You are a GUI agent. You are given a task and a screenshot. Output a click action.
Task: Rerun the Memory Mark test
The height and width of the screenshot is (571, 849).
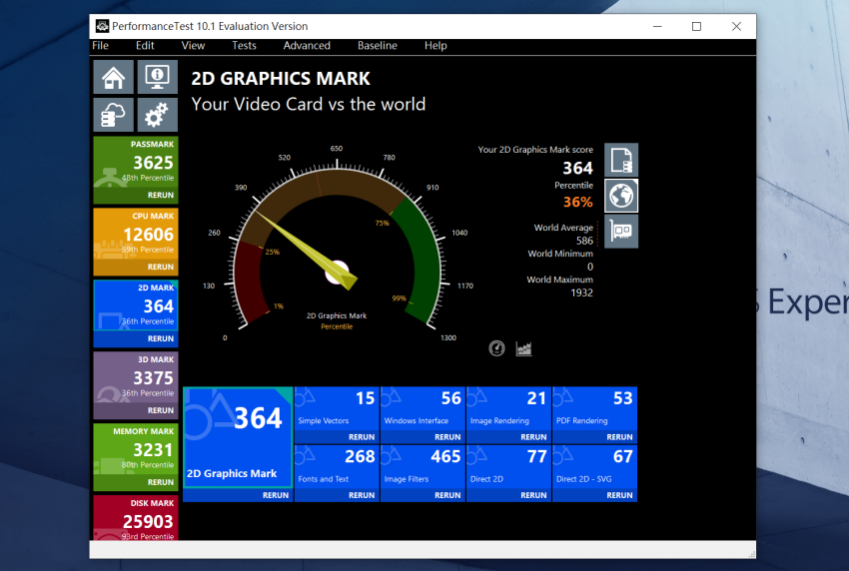click(161, 482)
